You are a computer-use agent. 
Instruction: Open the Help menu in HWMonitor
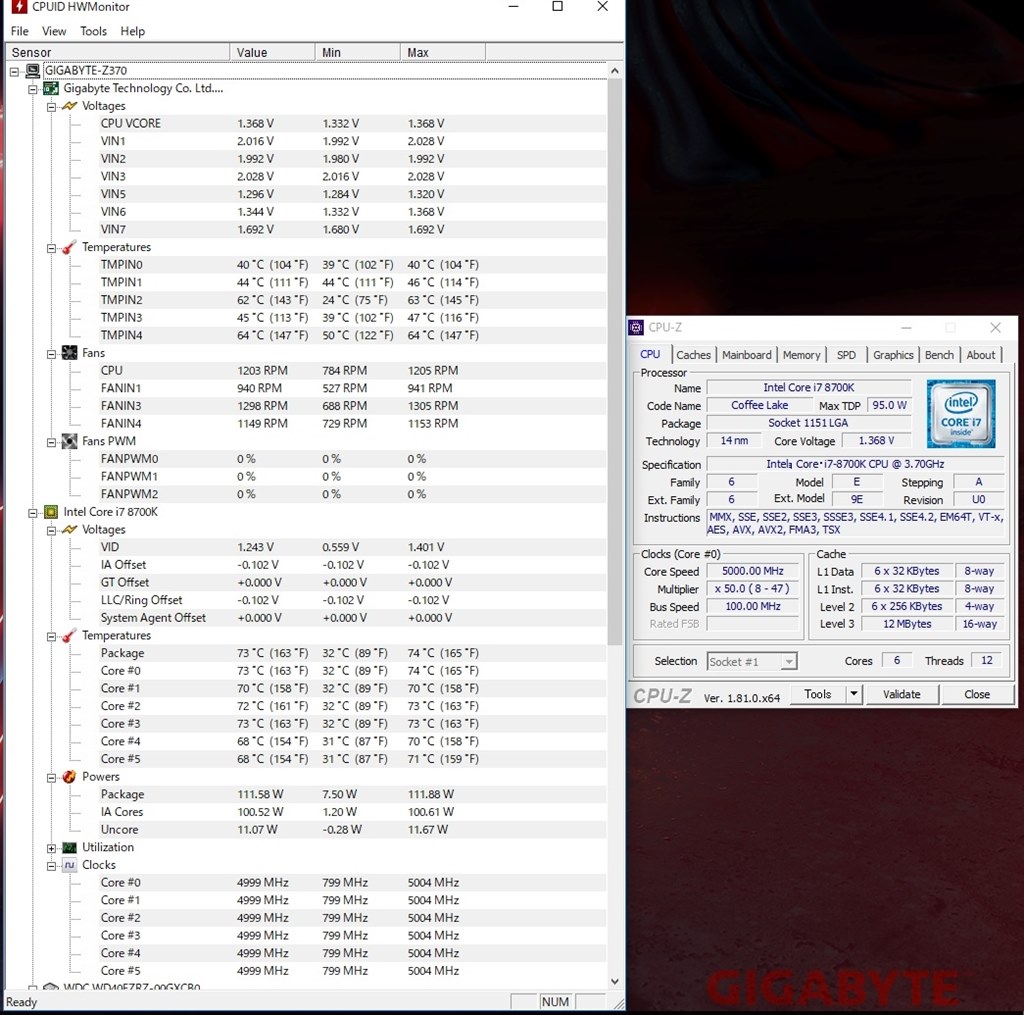pos(133,31)
